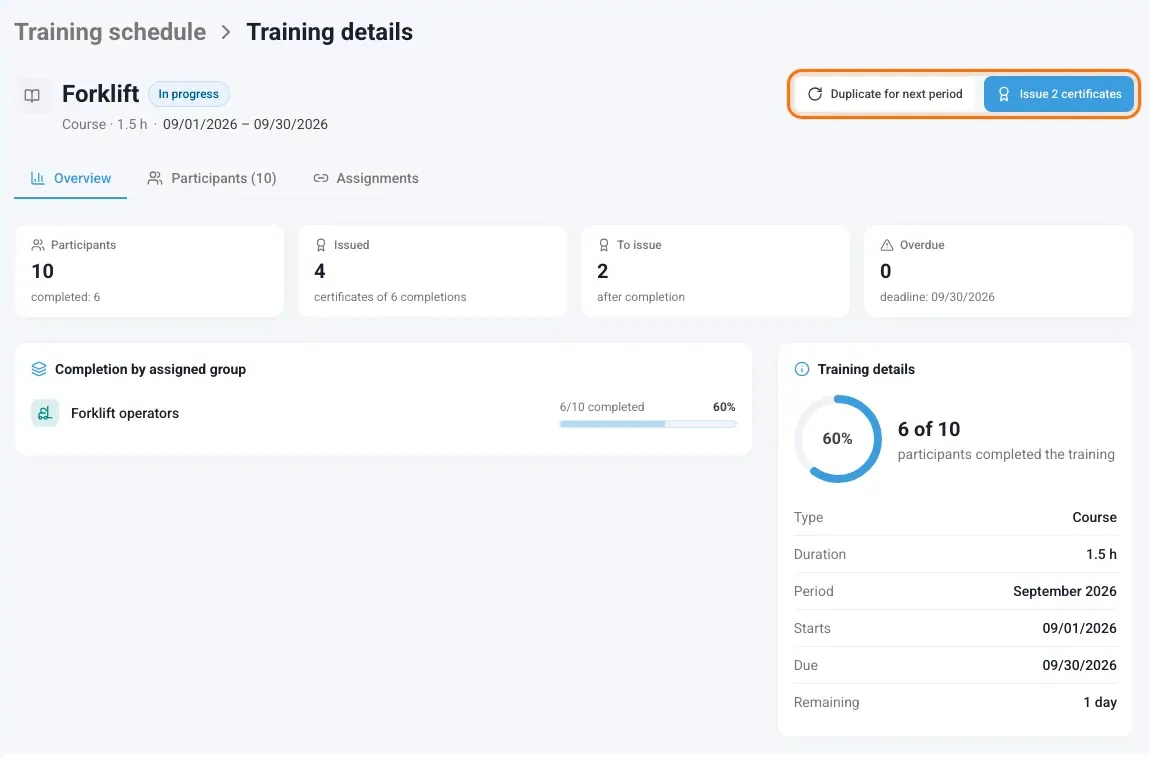Viewport: 1150px width, 759px height.
Task: Click the Duplicate for next period button
Action: pyautogui.click(x=885, y=94)
